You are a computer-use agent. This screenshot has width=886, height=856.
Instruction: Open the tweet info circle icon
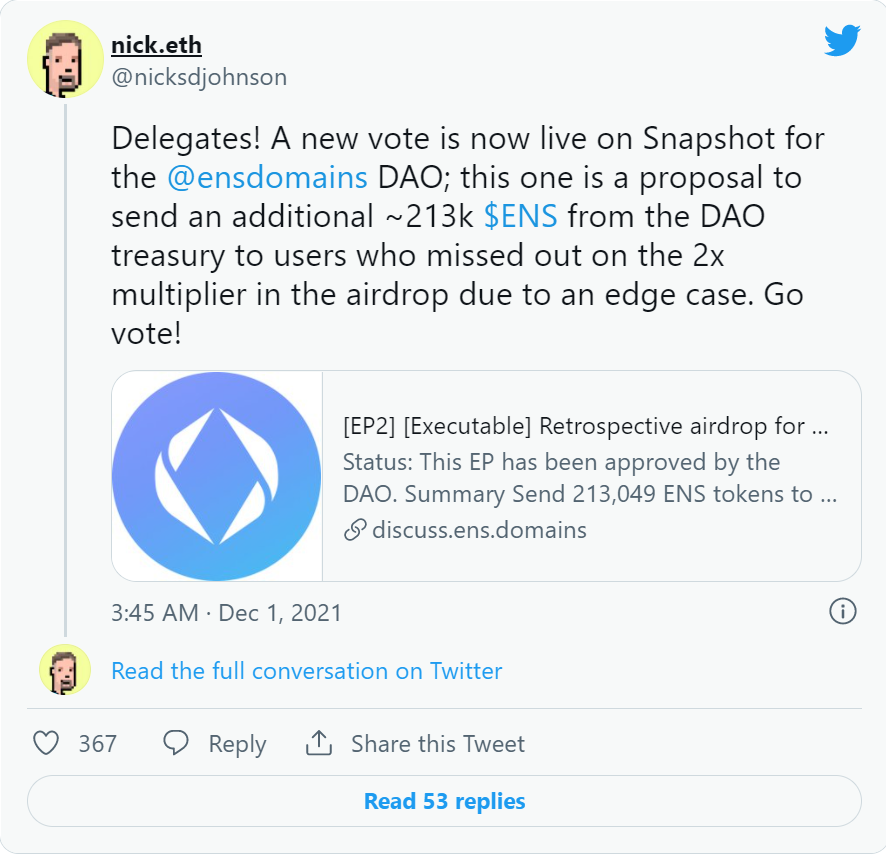[842, 611]
